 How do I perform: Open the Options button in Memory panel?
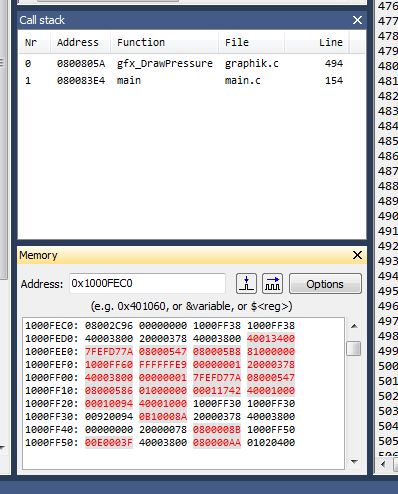(x=325, y=284)
